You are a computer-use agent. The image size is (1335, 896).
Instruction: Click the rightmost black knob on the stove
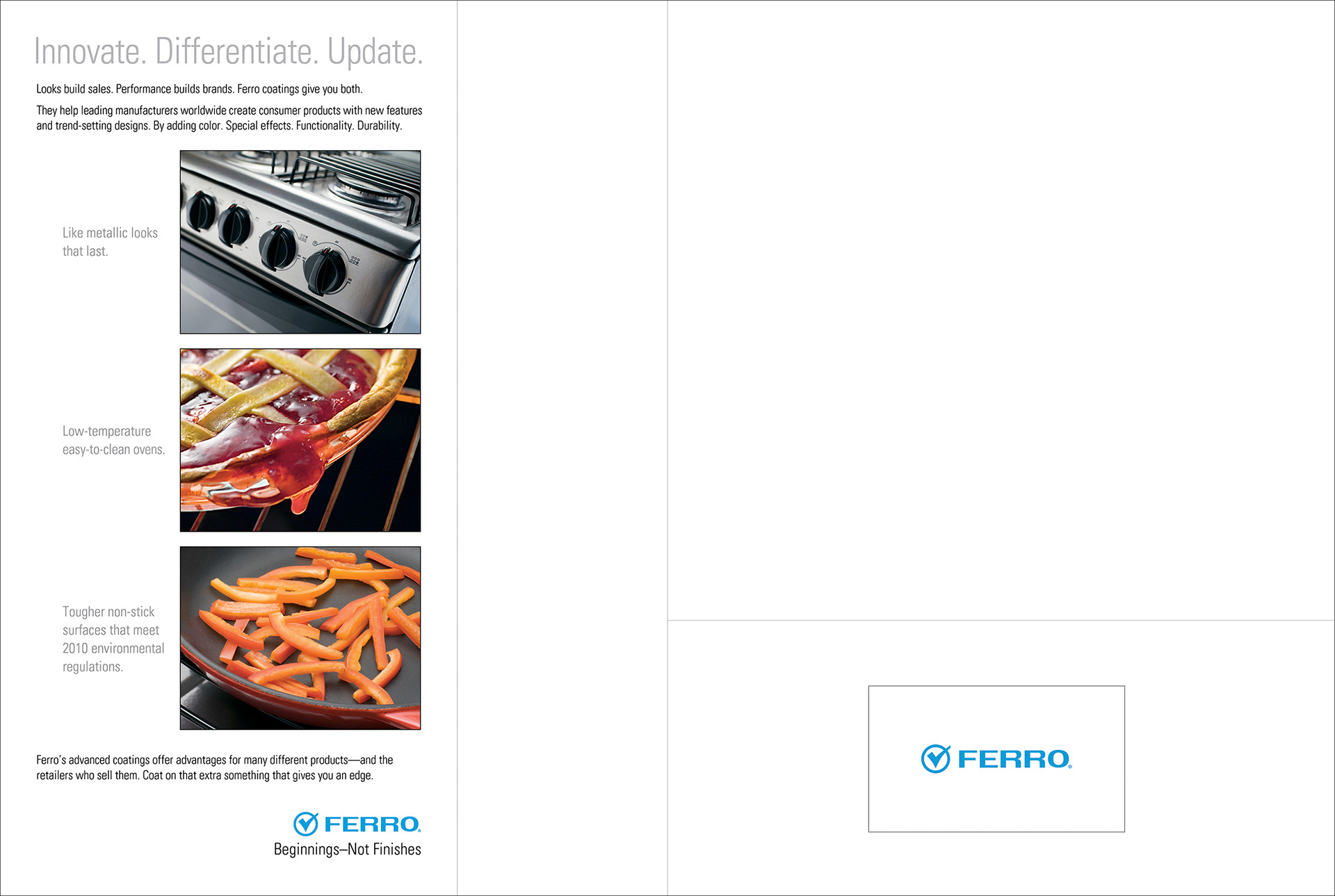325,271
